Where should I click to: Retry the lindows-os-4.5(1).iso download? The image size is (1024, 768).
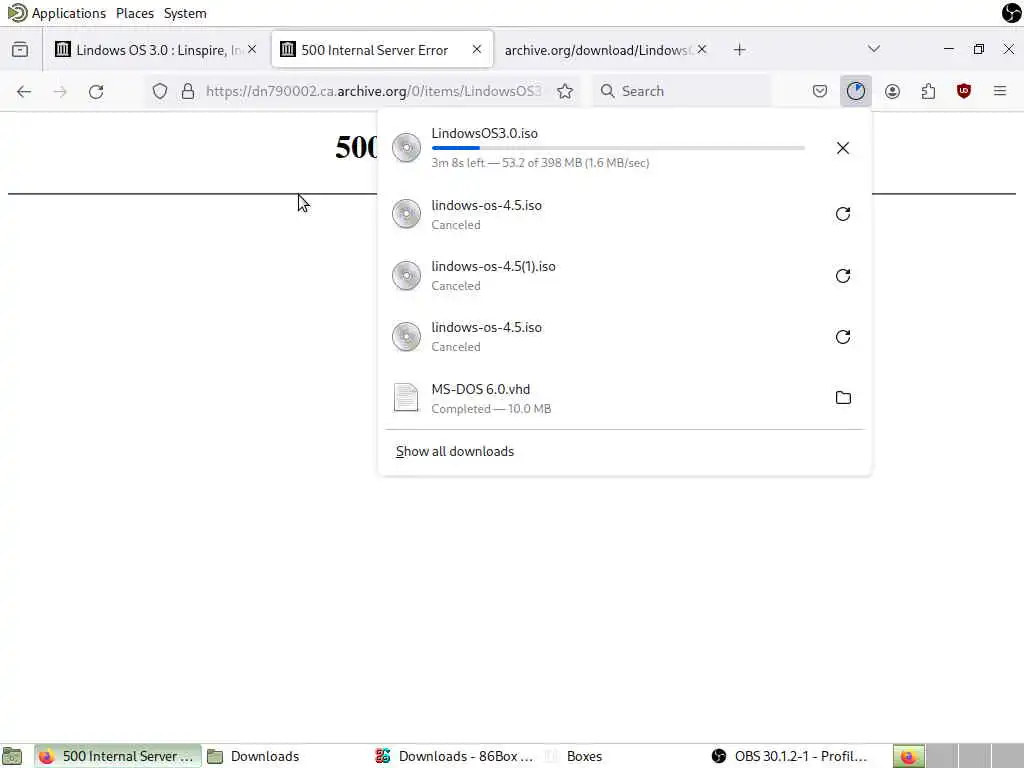tap(843, 276)
